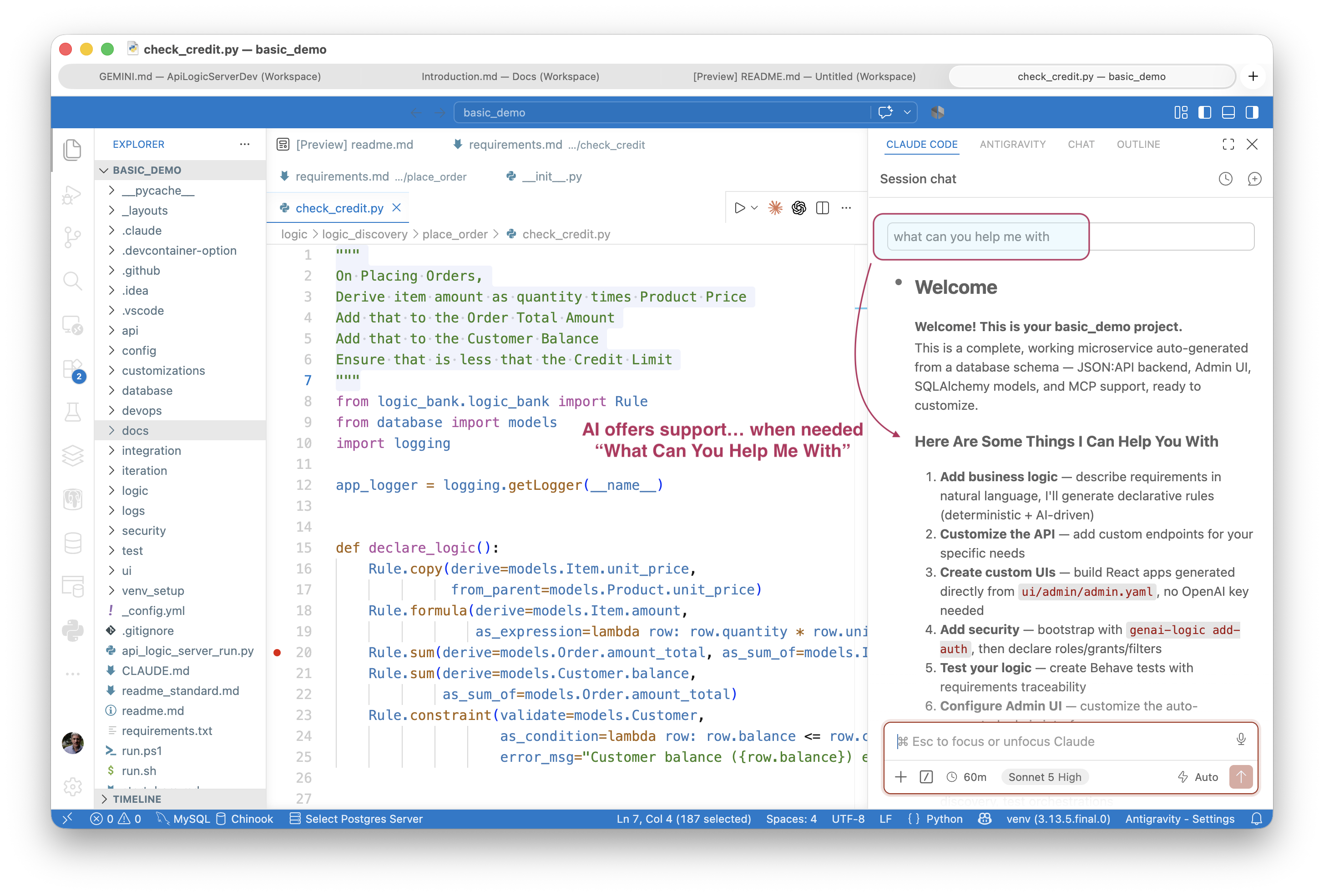Toggle Auto mode in Claude input

click(x=1198, y=777)
